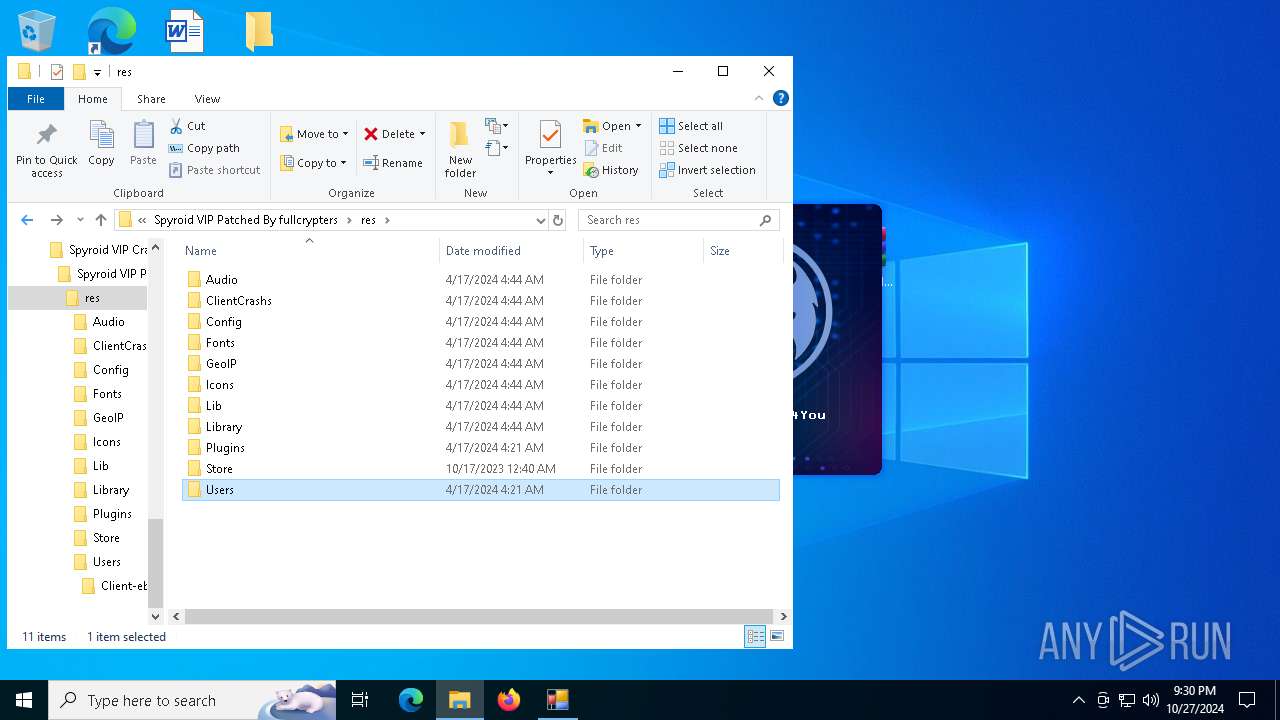Image resolution: width=1280 pixels, height=720 pixels.
Task: Open the Delete dropdown arrow
Action: (422, 134)
